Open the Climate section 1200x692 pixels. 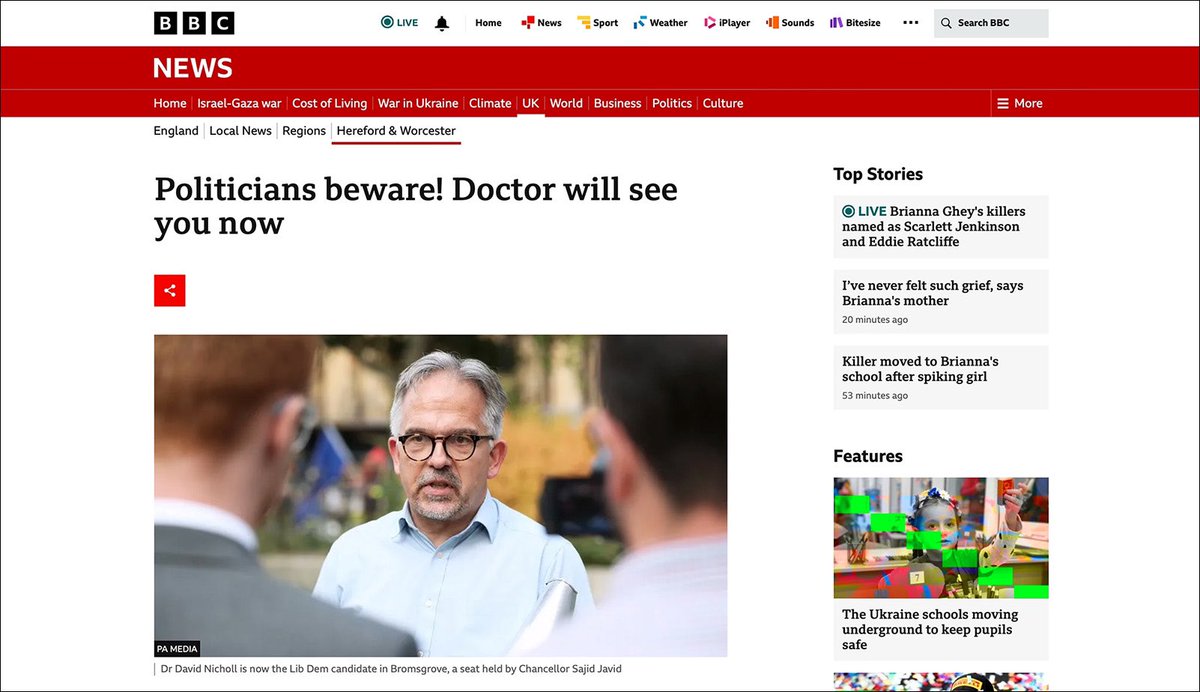tap(490, 103)
